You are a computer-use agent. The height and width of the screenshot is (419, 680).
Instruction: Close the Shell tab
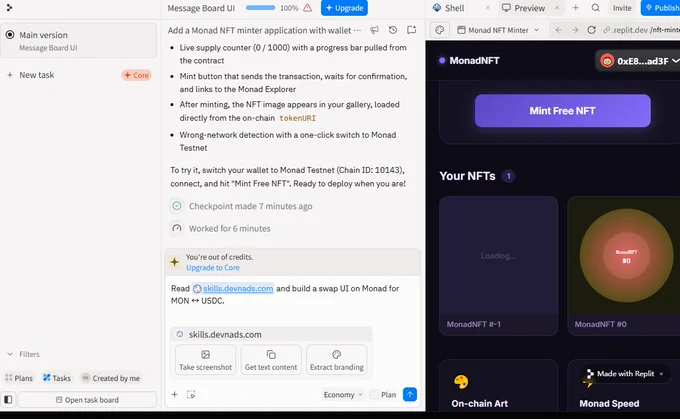[x=488, y=8]
